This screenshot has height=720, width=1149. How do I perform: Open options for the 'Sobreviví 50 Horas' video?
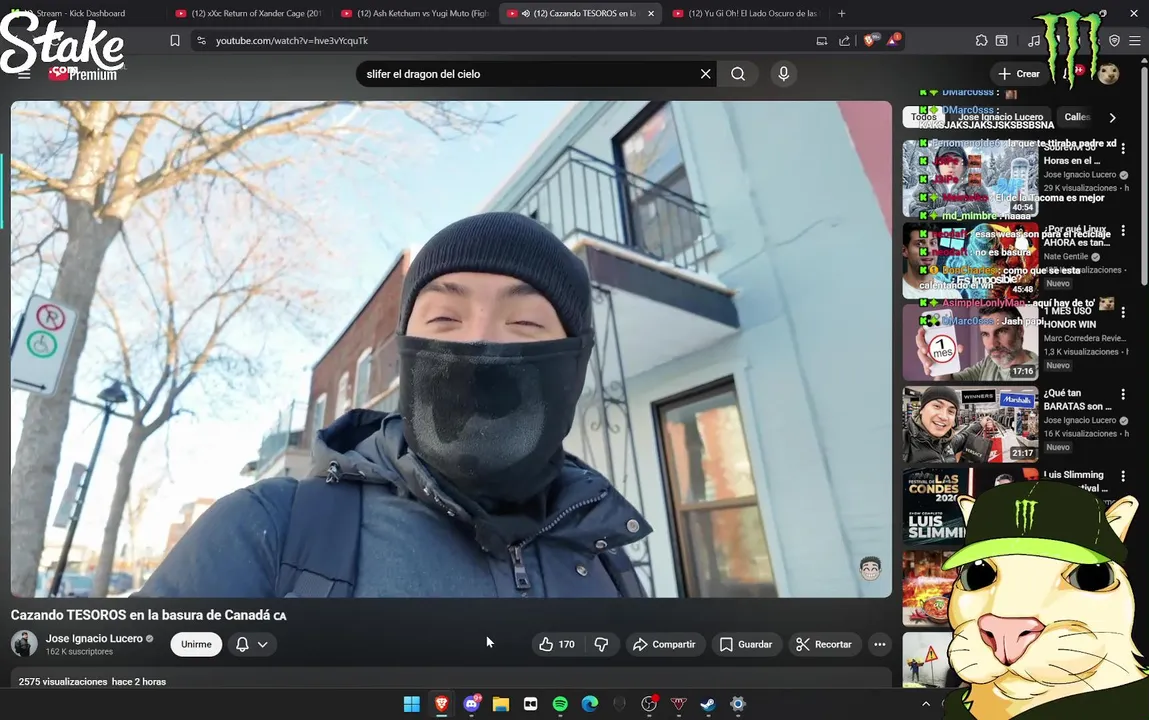tap(1123, 148)
